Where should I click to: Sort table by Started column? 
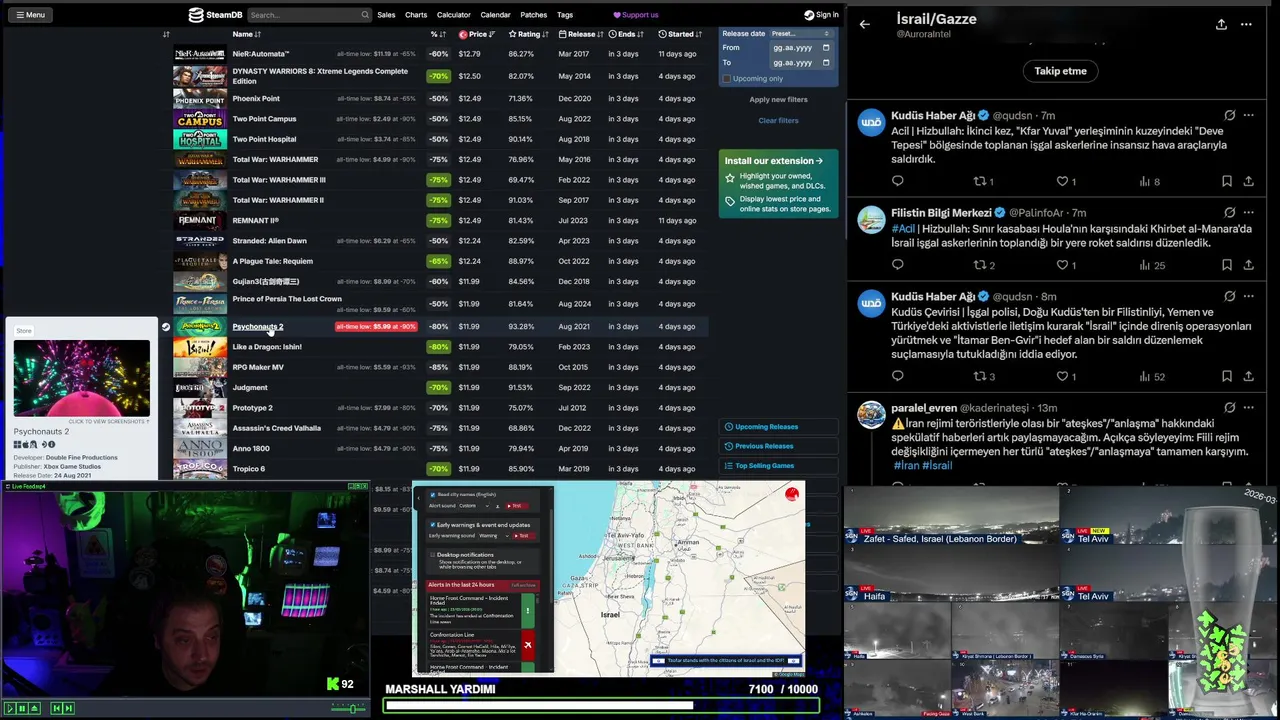point(680,34)
